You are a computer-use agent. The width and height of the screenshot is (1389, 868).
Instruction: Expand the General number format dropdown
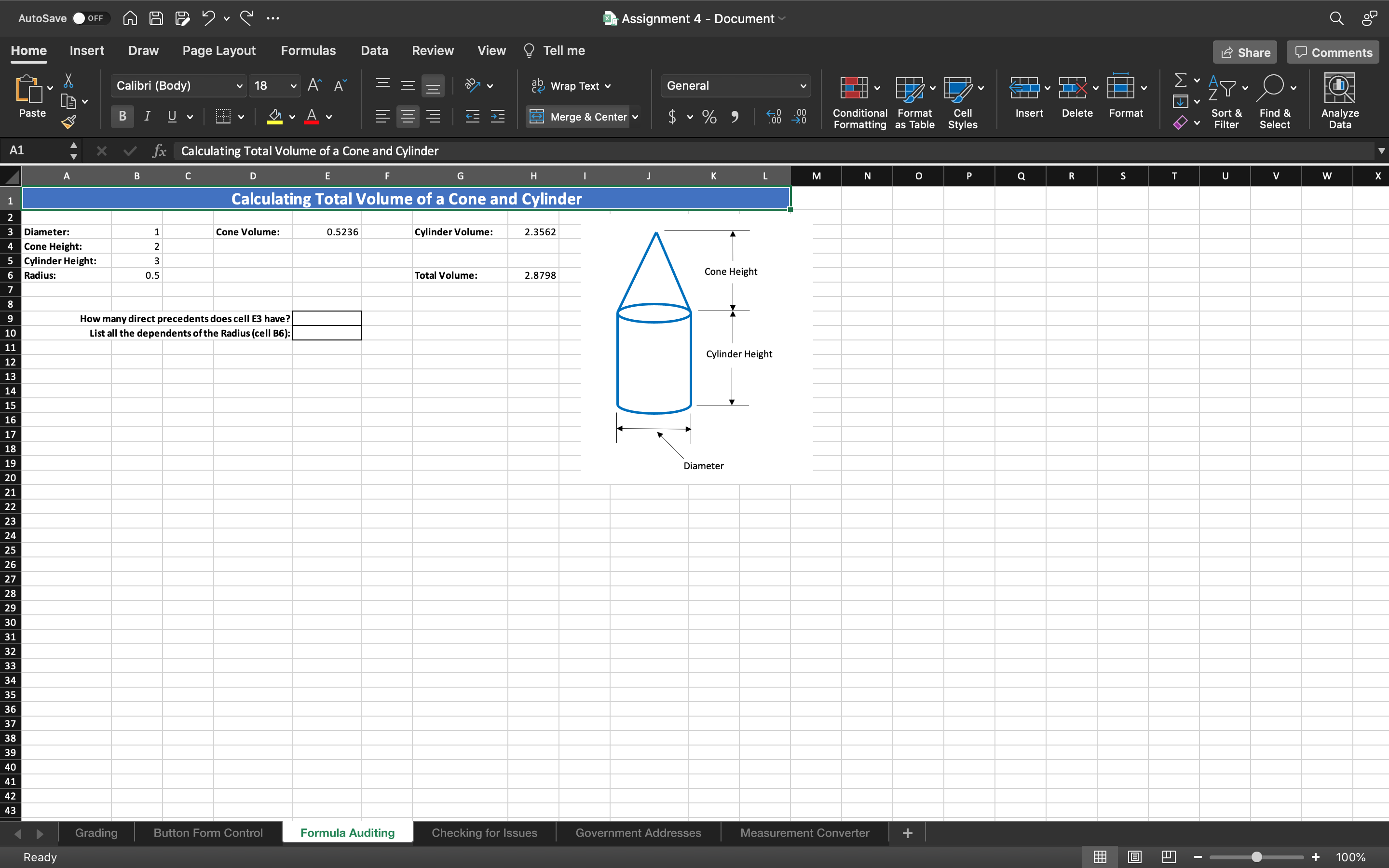803,86
